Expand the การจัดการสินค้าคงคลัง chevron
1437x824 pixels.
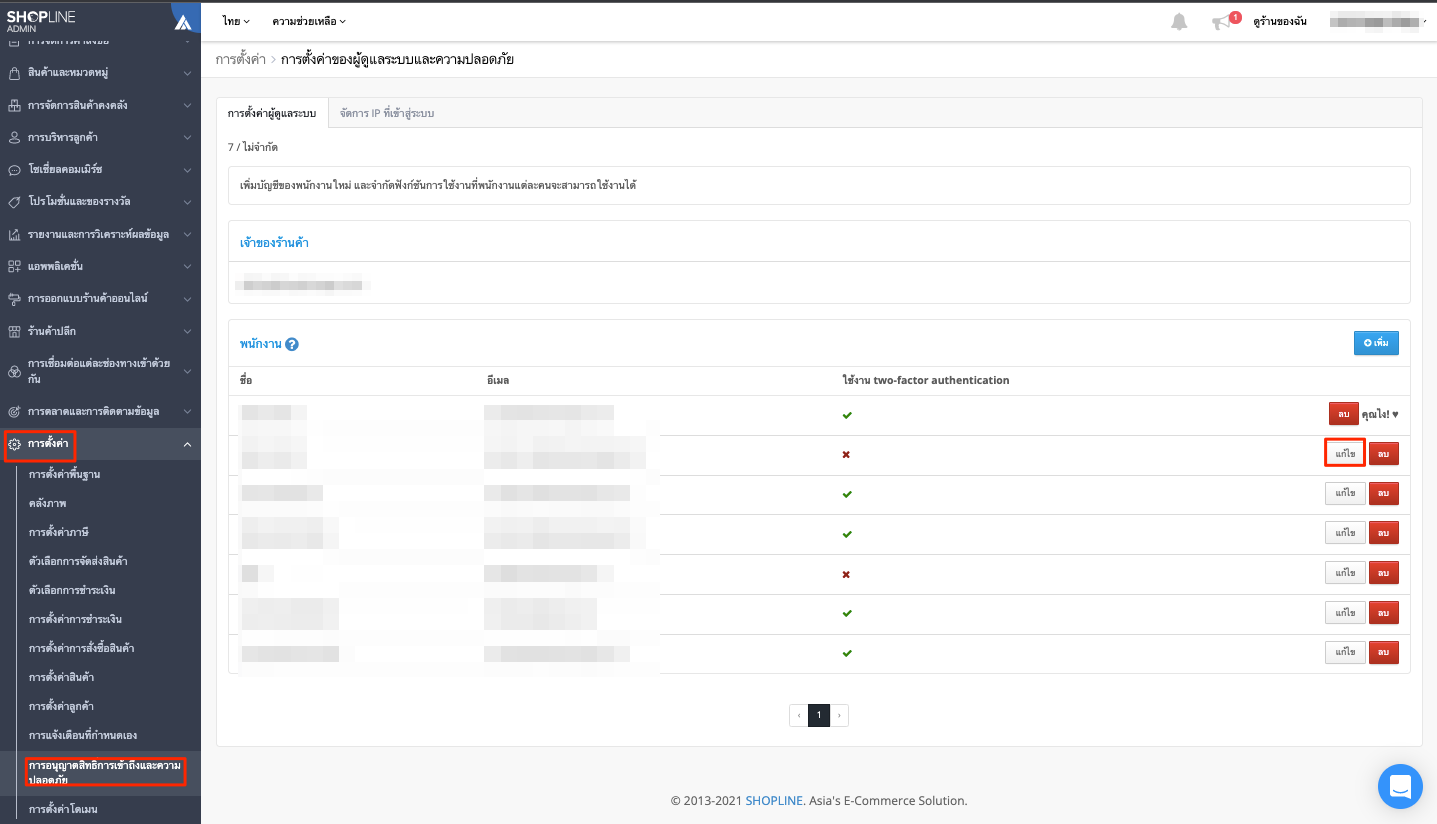187,105
